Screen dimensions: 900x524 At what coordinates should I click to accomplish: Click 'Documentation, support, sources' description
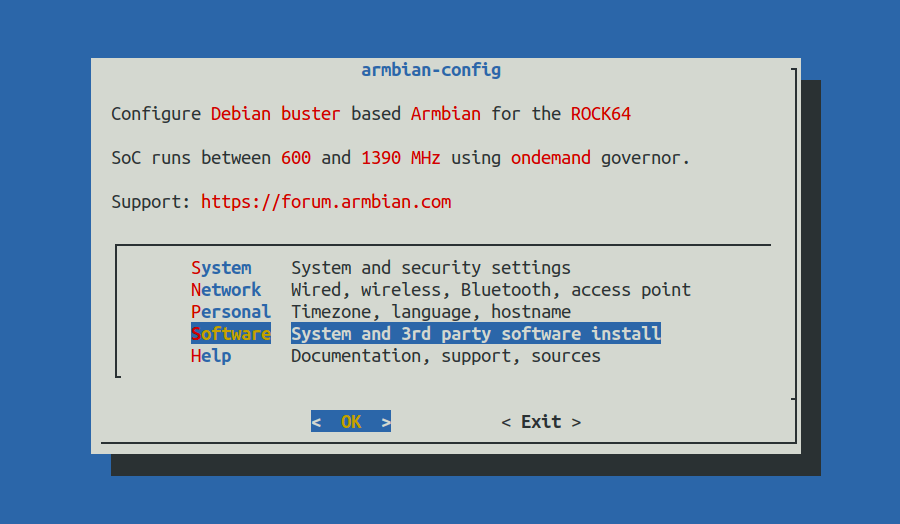tap(446, 356)
